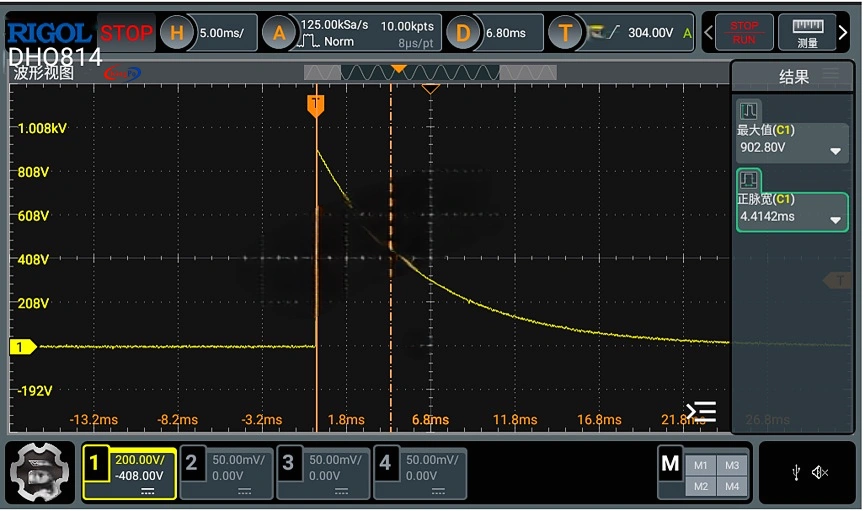Tap the 5.00ms/ timebase value
The image size is (865, 511).
222,33
